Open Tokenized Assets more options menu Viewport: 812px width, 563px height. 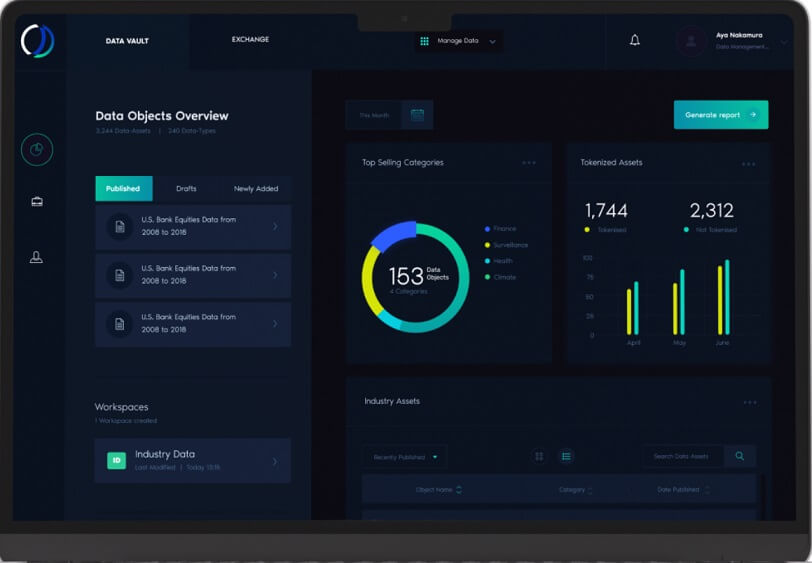[x=748, y=164]
